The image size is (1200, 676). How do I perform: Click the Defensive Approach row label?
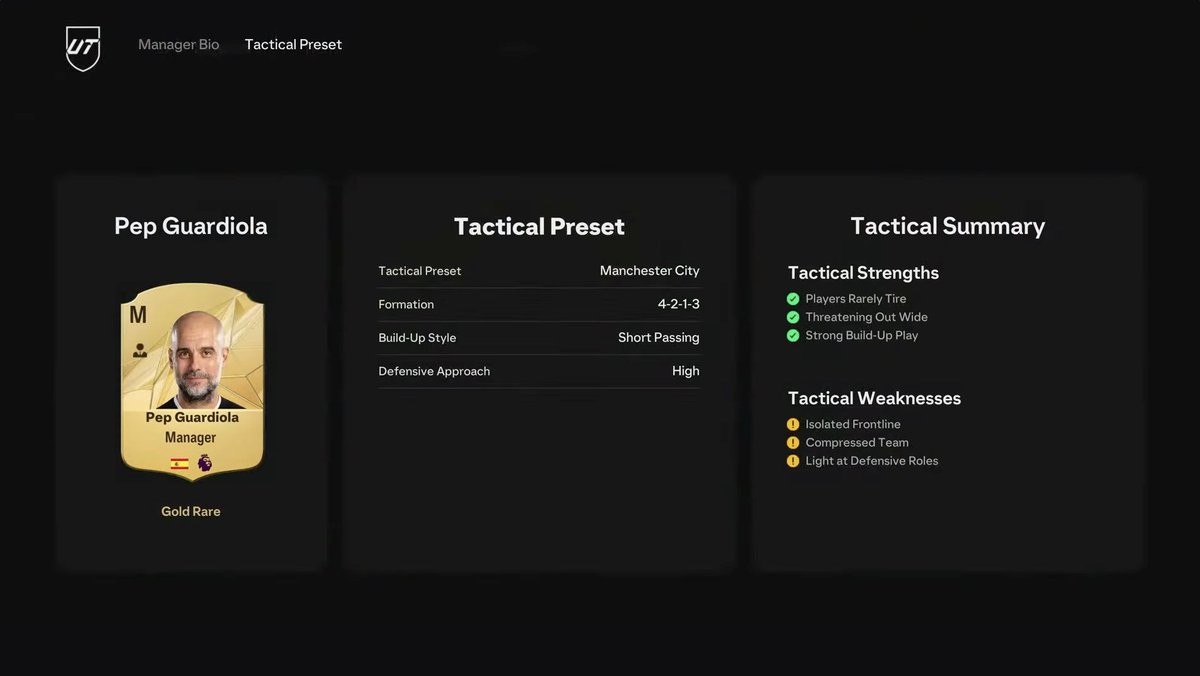(434, 371)
